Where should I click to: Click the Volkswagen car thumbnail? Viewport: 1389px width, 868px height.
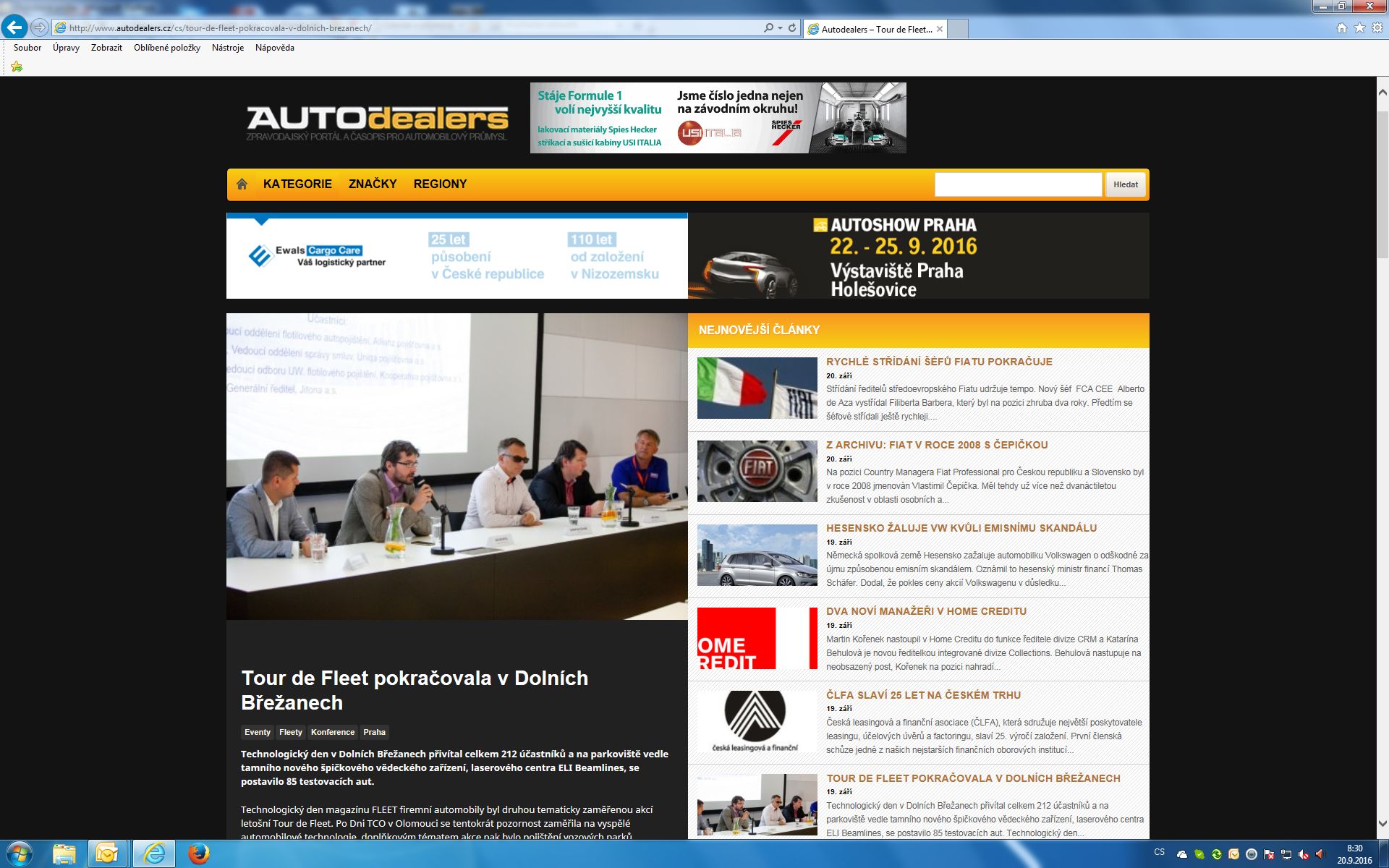point(757,555)
